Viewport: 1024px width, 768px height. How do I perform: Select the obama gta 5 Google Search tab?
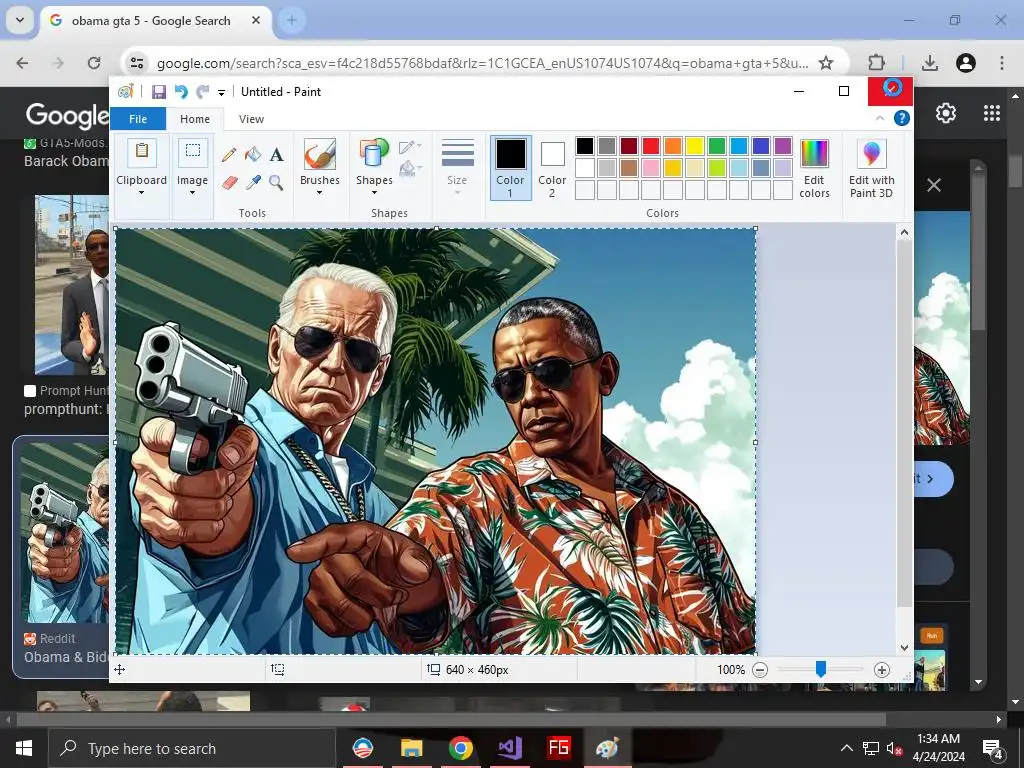click(157, 21)
